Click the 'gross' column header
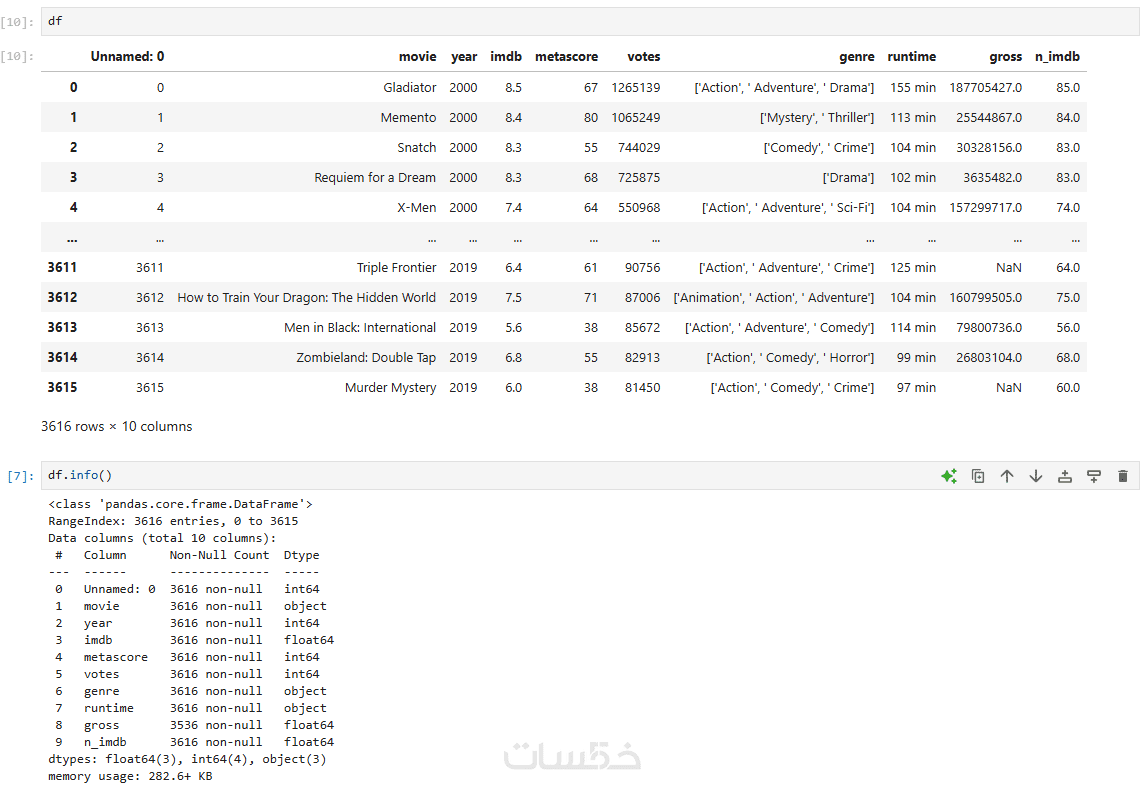 [1006, 56]
